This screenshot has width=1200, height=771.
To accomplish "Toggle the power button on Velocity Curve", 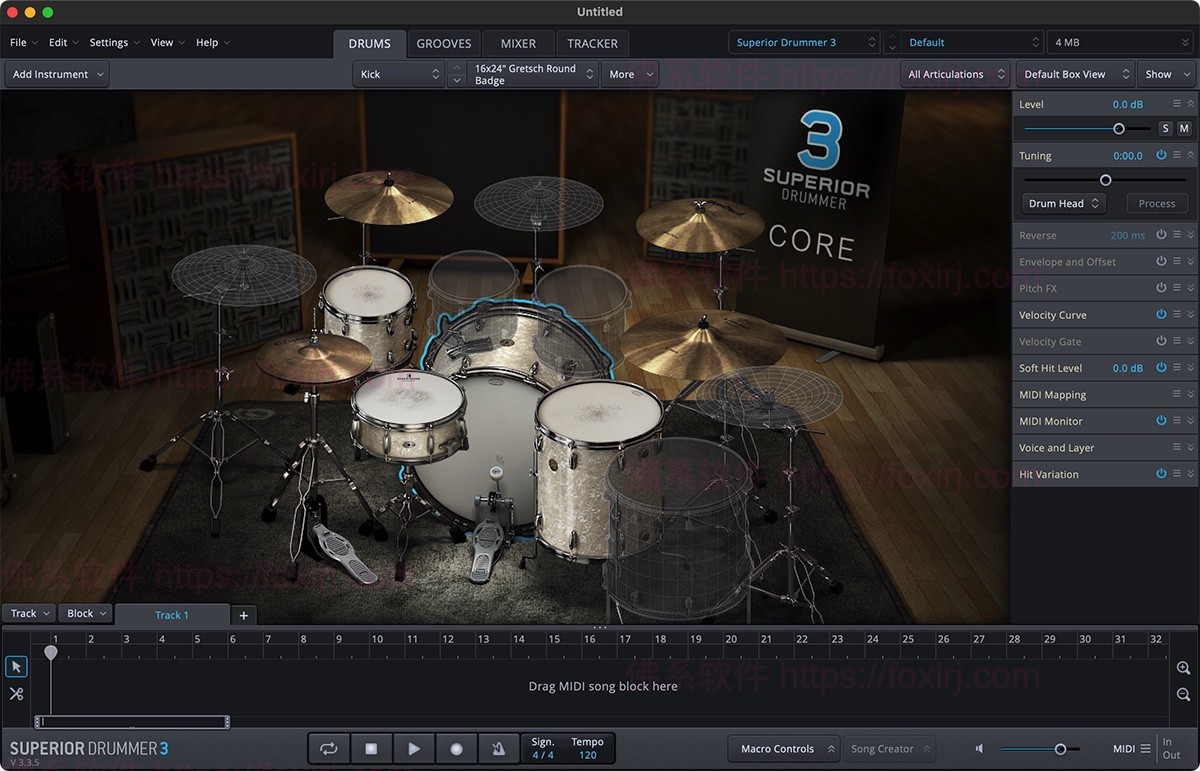I will (x=1160, y=314).
